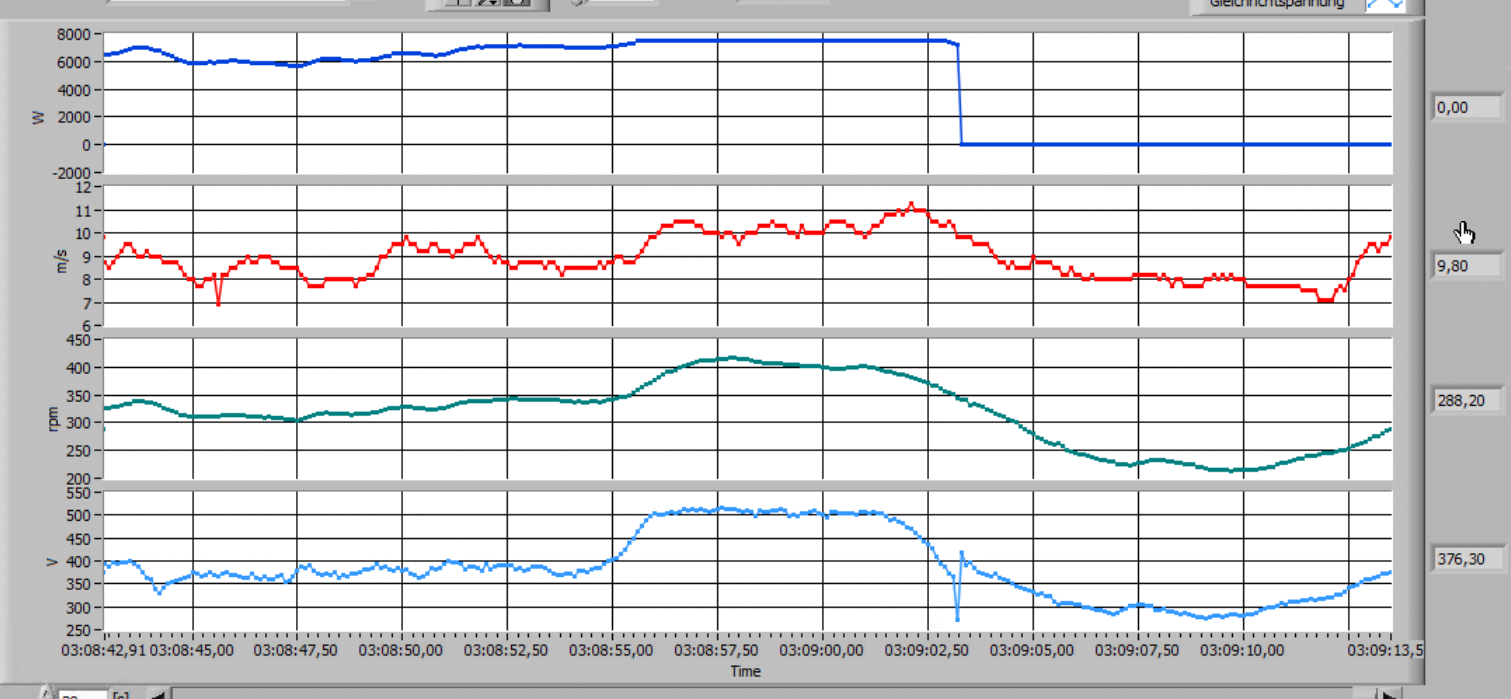1511x699 pixels.
Task: Click the horizontal scrollbar right arrow
Action: [x=1387, y=693]
